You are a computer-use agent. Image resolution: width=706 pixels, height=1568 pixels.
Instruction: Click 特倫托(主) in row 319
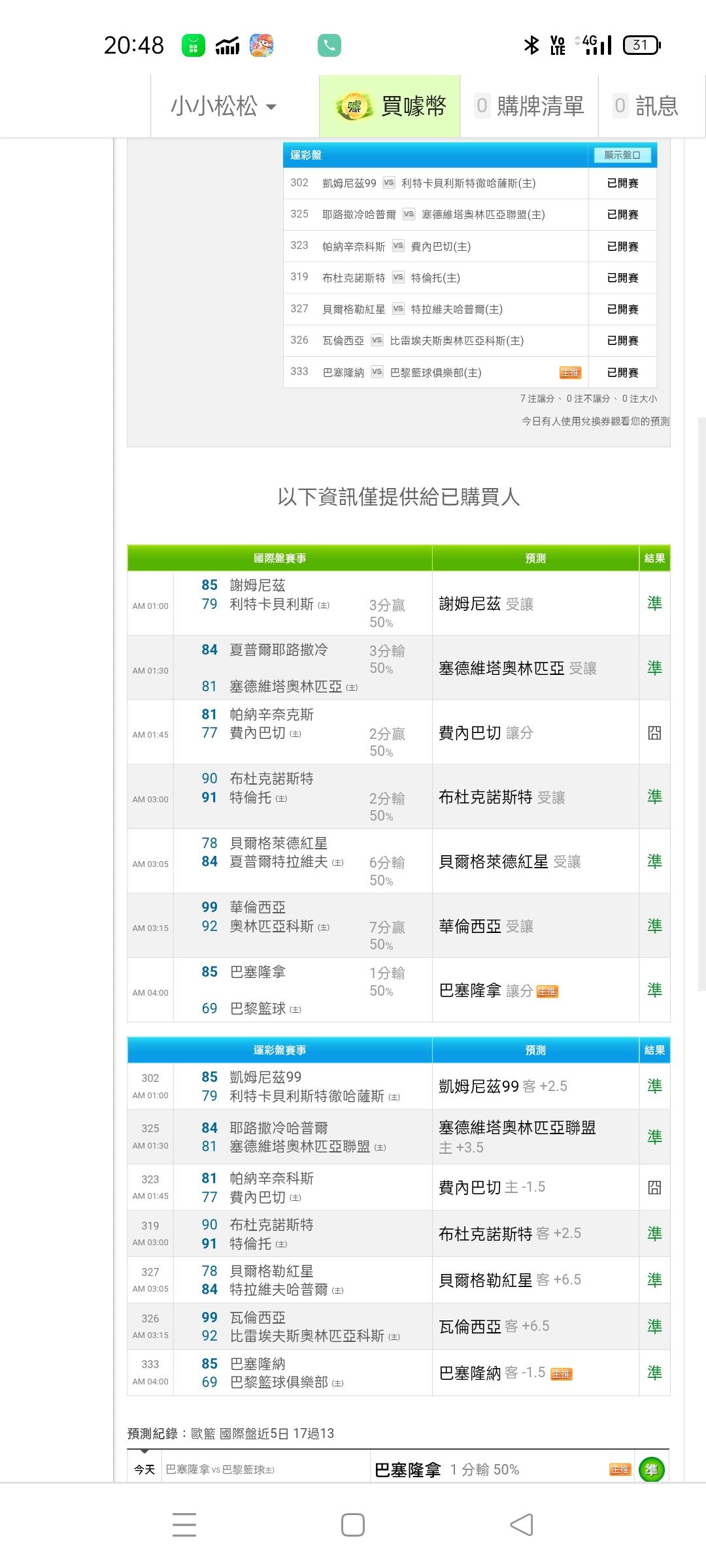click(435, 278)
